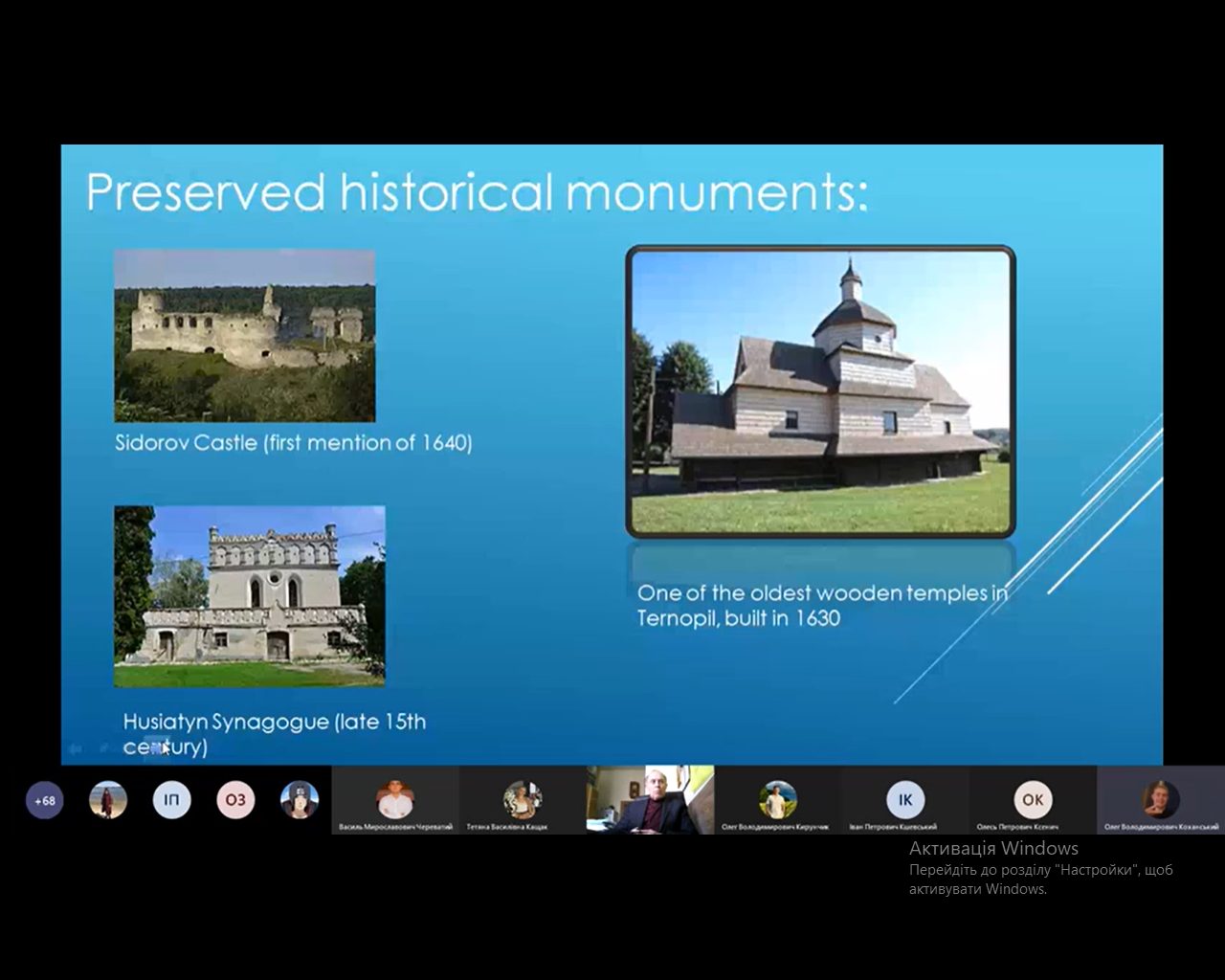Open the +68 more participants overflow
Screen dimensions: 1225x980
point(44,800)
